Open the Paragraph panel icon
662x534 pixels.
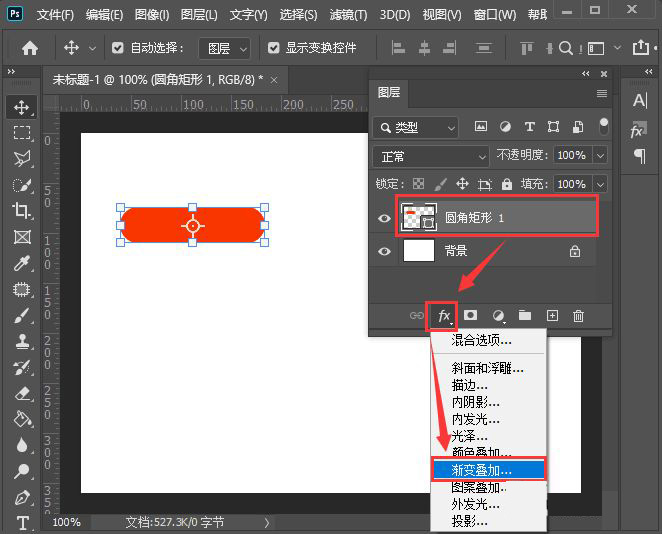640,156
